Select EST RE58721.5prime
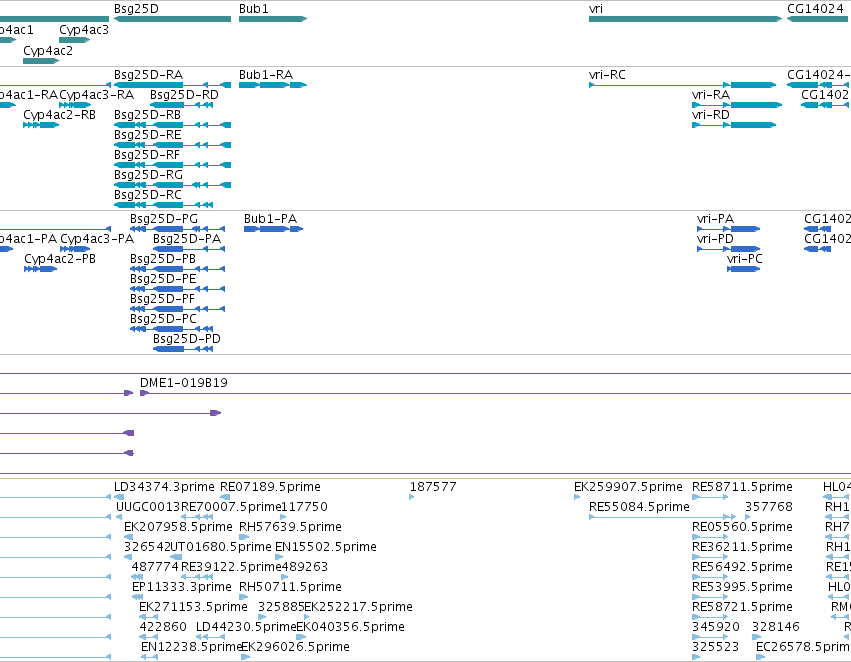The image size is (851, 662). pos(710,618)
